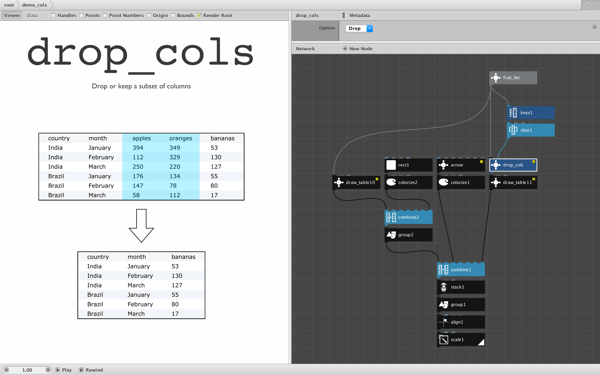
Task: Select the fruit_lite node icon
Action: coord(496,78)
